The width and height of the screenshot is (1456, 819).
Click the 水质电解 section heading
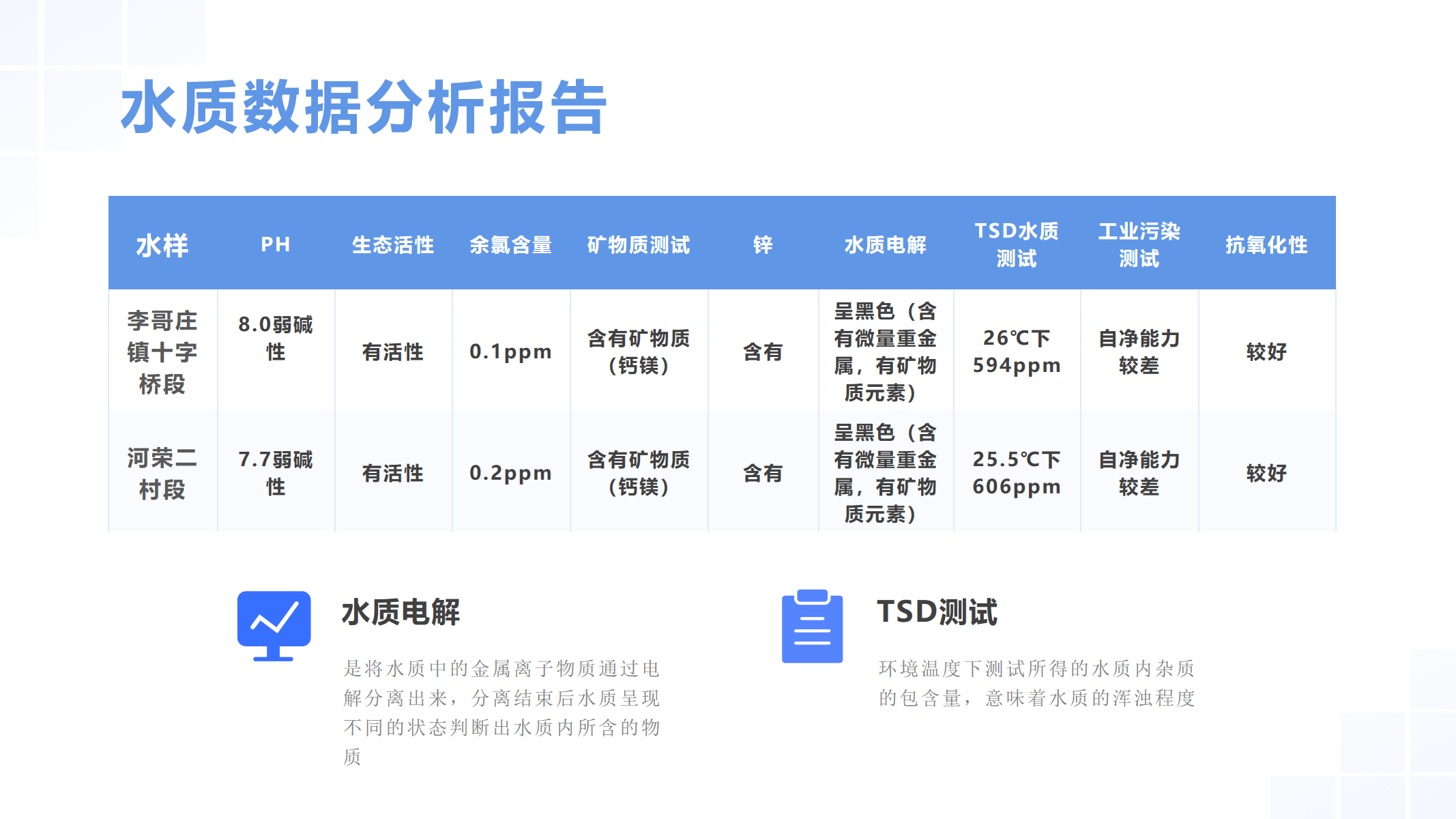(x=401, y=612)
